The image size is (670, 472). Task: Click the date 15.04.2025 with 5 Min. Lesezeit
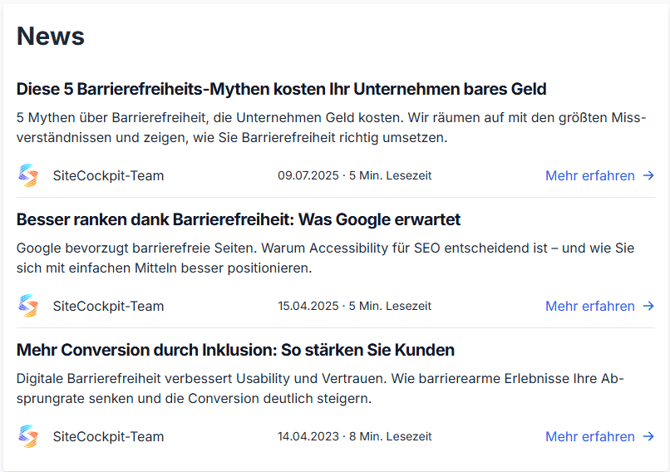click(x=354, y=306)
